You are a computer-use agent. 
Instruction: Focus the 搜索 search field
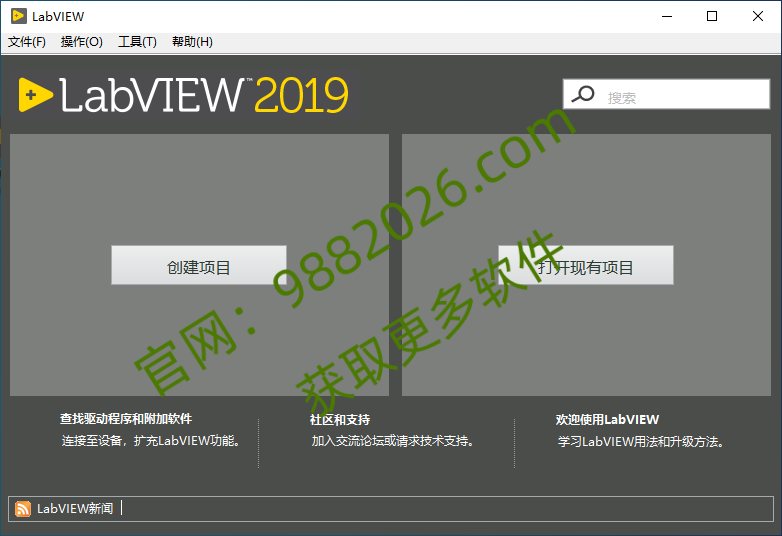pyautogui.click(x=666, y=94)
